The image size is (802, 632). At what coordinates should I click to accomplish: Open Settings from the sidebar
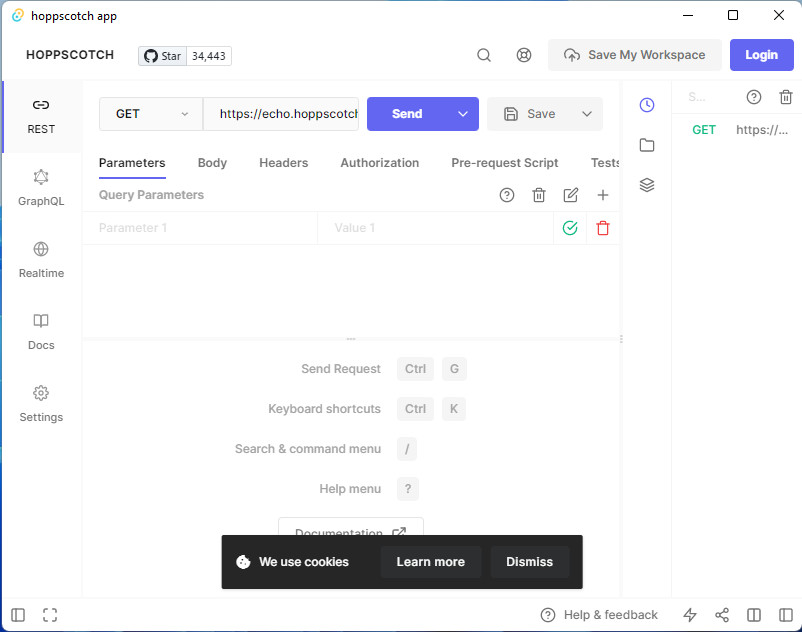41,404
